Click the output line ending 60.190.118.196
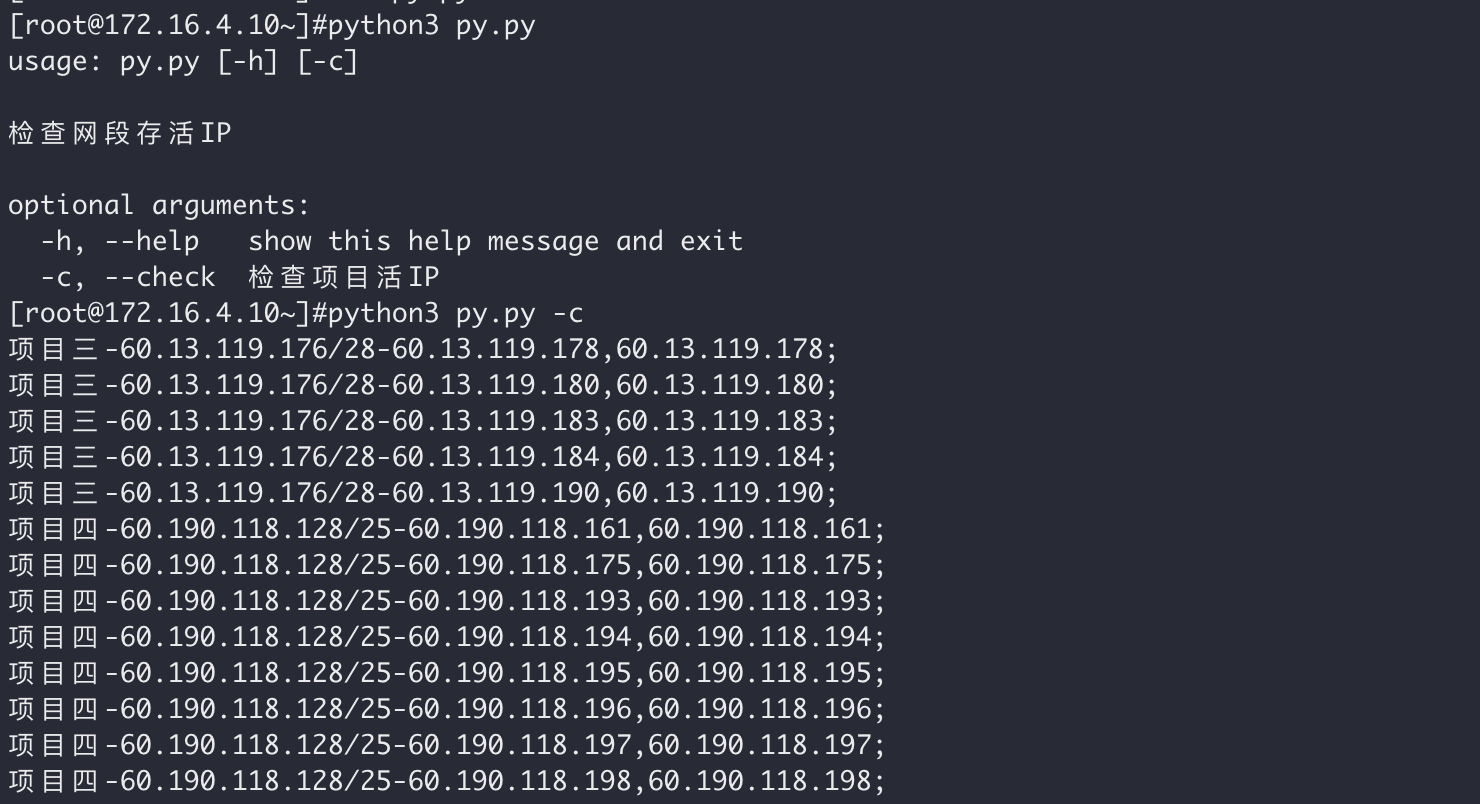The image size is (1480, 804). click(x=447, y=709)
